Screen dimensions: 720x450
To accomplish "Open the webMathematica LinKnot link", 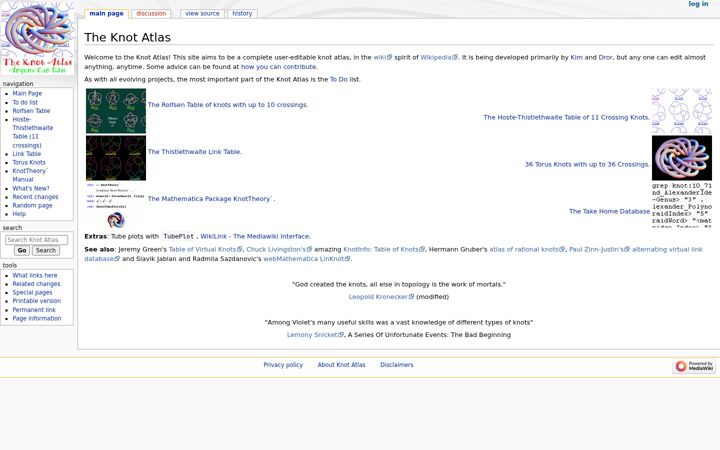I will coord(307,259).
